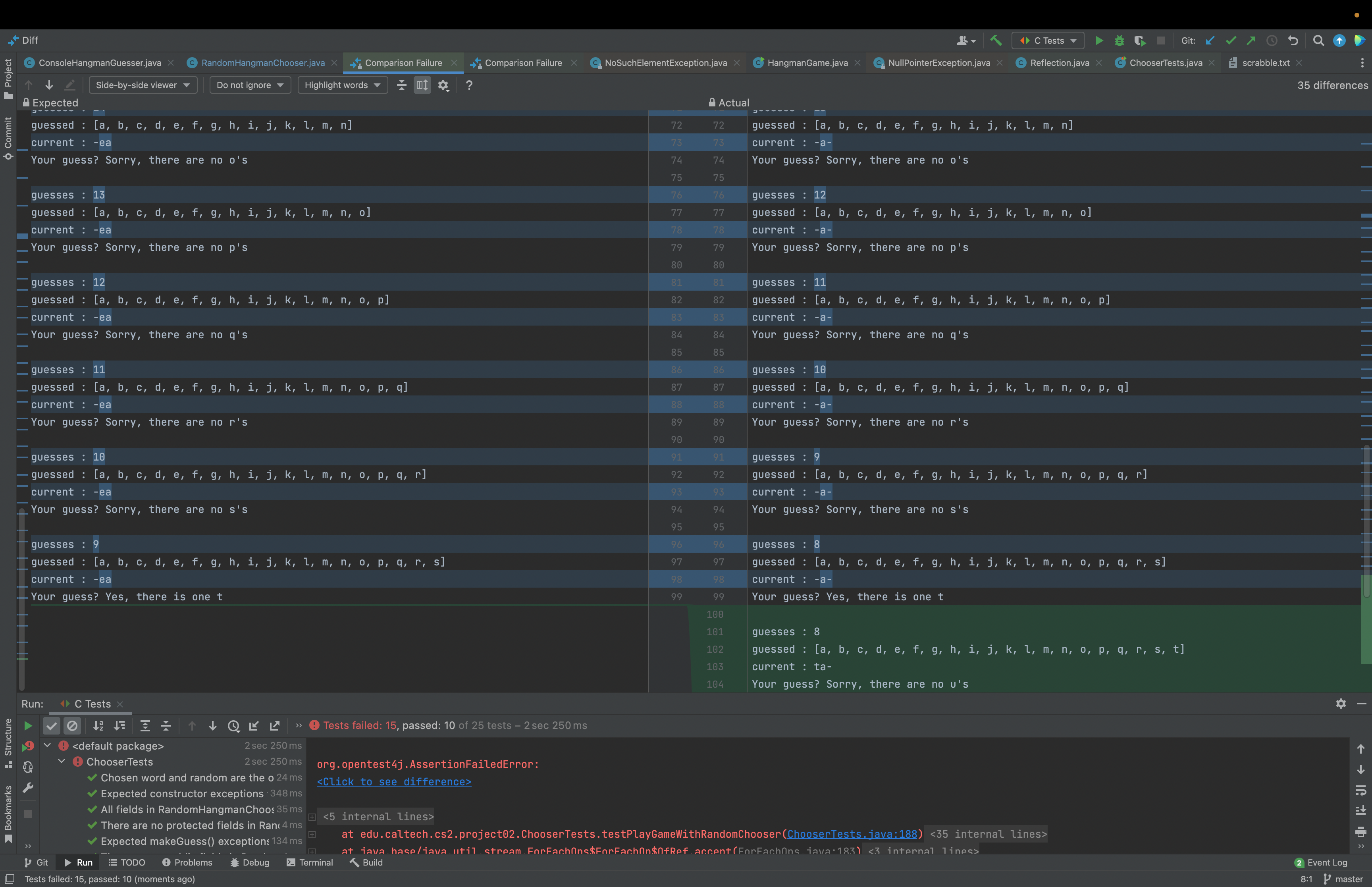
Task: Click the Toggle auto-test icon in Run panel
Action: pyautogui.click(x=28, y=767)
